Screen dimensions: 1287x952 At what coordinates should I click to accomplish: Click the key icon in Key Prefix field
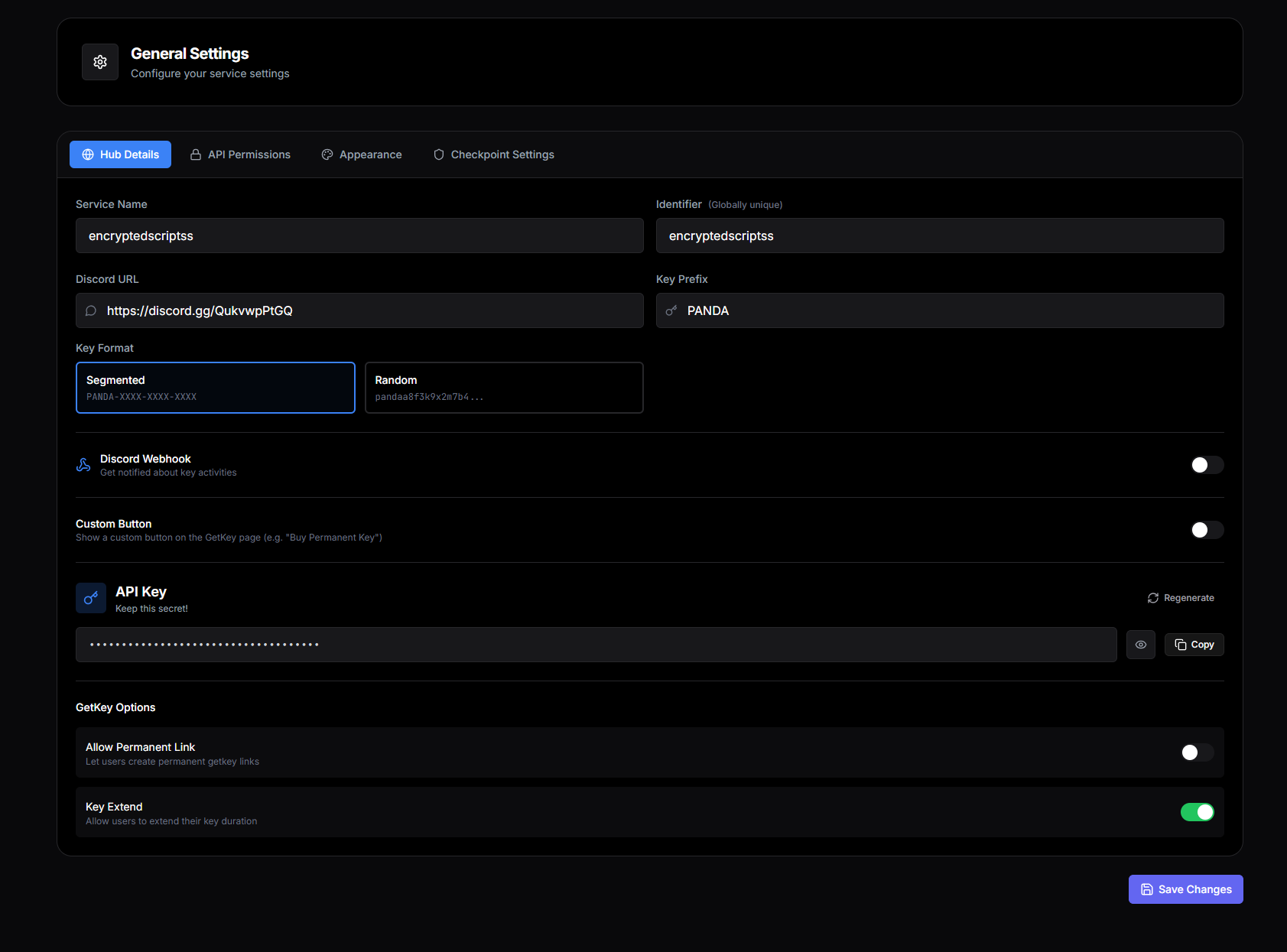(671, 310)
